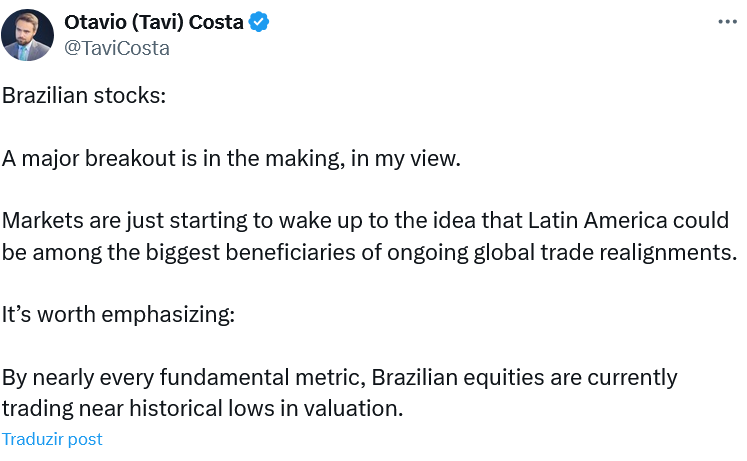Viewport: 747px width, 461px height.
Task: Click the 'biggest beneficiaries' phrase
Action: click(251, 252)
